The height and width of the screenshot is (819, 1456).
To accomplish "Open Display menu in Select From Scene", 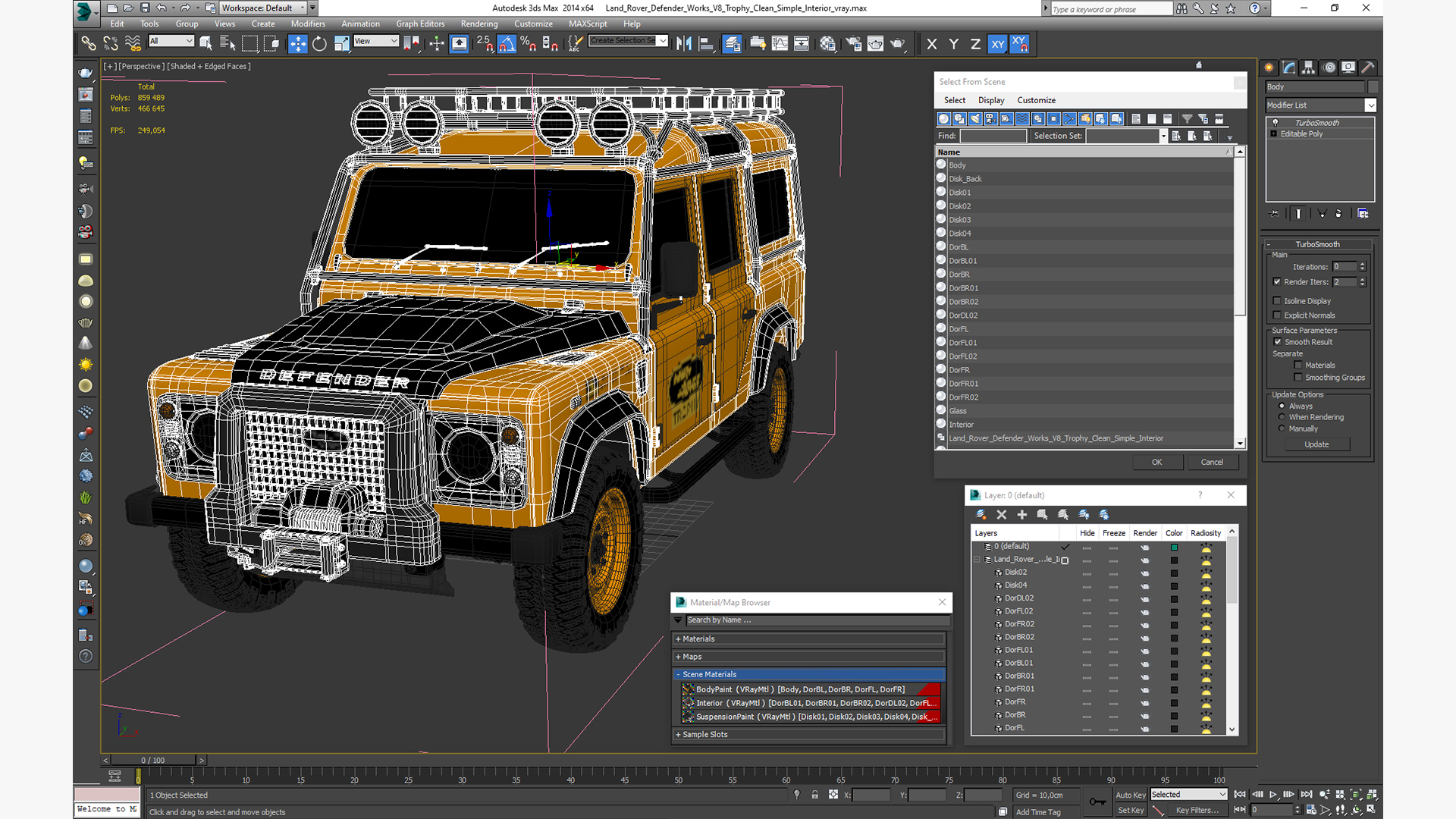I will [x=990, y=100].
